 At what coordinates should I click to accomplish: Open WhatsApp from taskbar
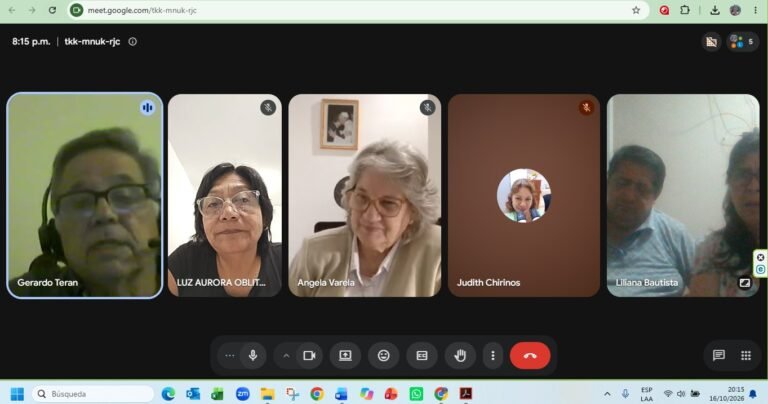point(416,394)
